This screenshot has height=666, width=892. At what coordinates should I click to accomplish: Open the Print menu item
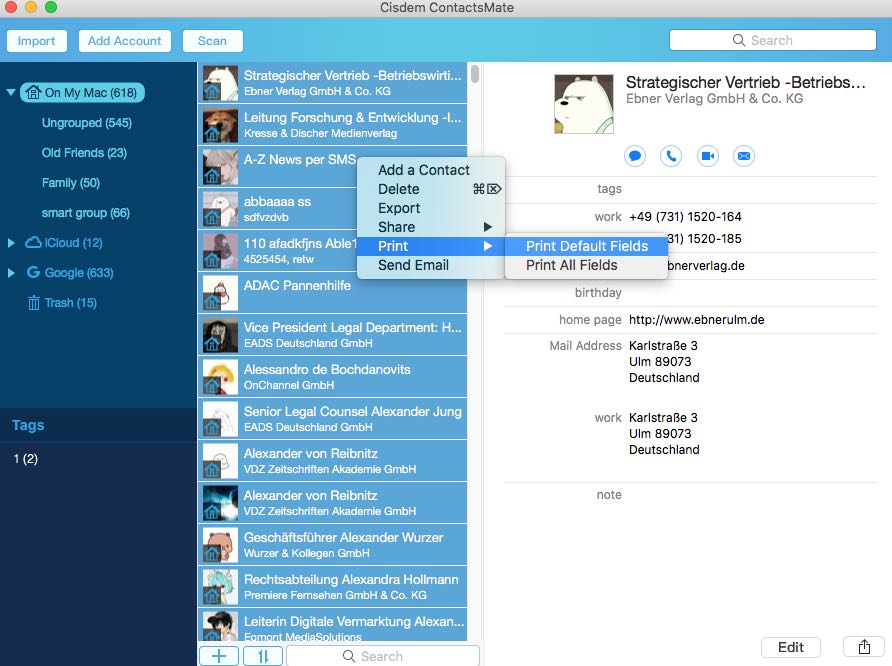coord(430,246)
